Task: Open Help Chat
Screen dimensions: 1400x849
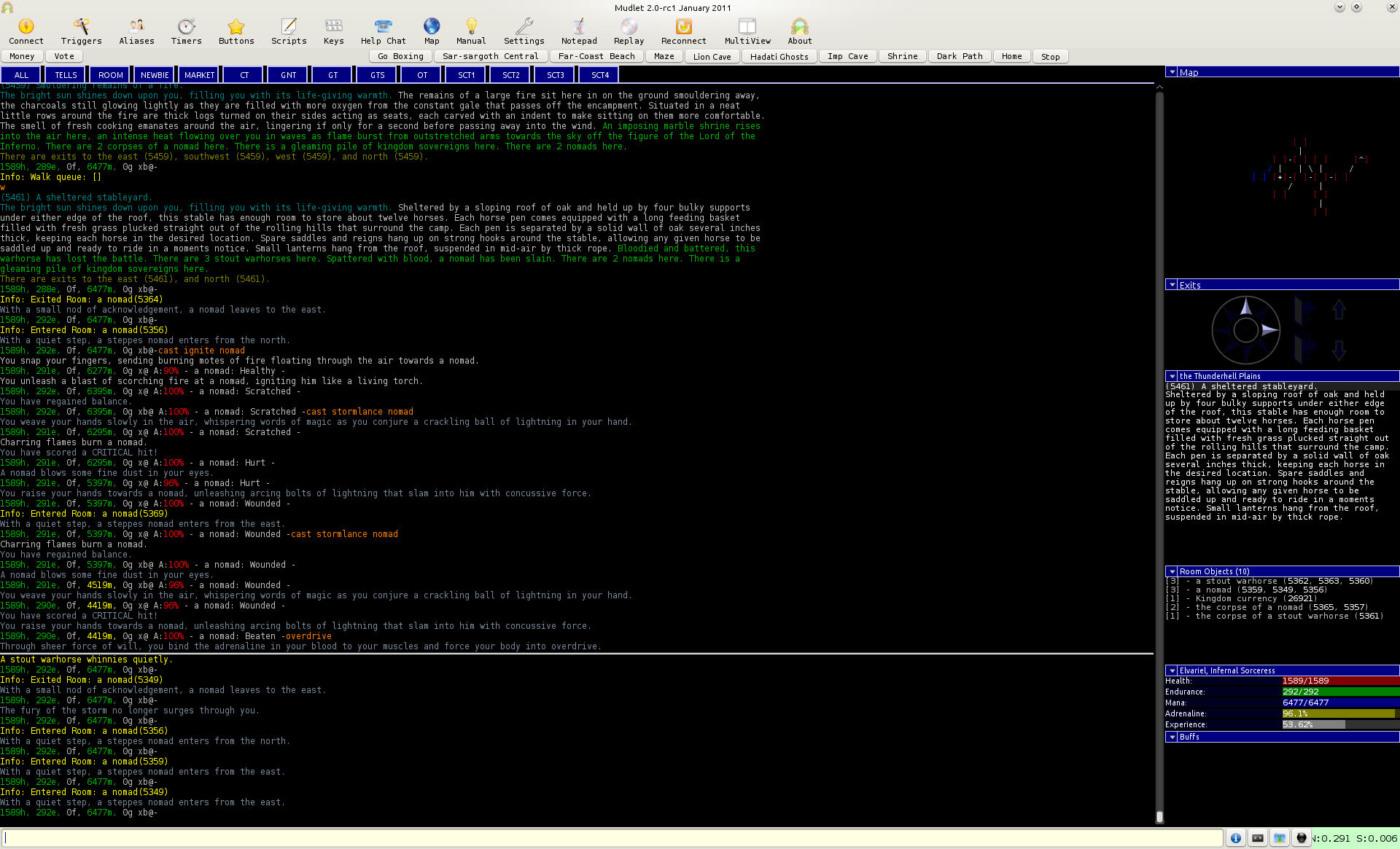Action: coord(383,32)
